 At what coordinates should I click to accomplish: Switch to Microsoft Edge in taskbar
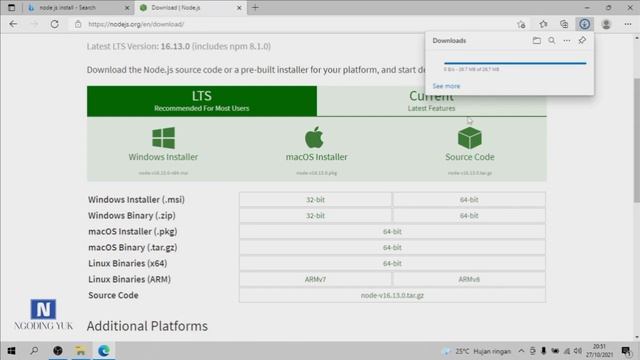(104, 351)
